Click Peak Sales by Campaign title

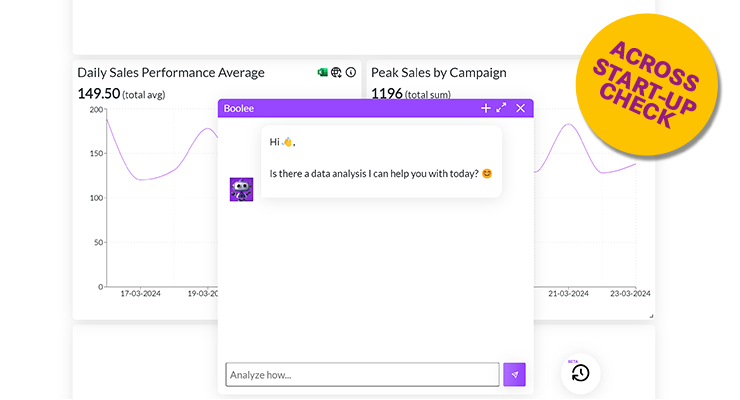click(x=438, y=73)
